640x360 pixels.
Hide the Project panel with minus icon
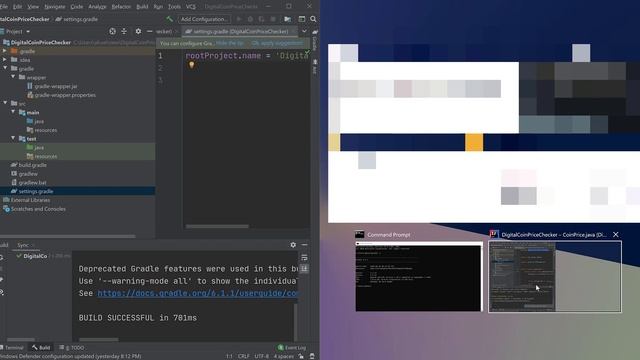coord(149,31)
